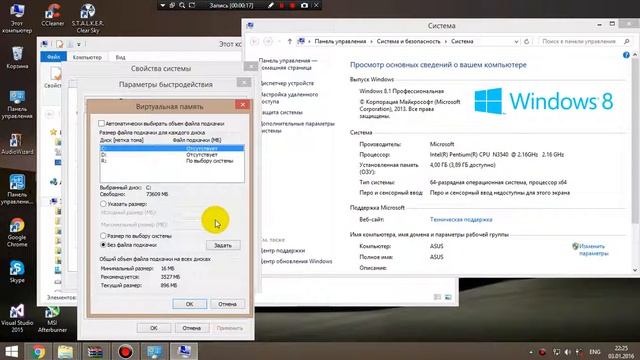Open the CCleaner desktop shortcut
Image resolution: width=640 pixels, height=360 pixels.
[x=53, y=15]
